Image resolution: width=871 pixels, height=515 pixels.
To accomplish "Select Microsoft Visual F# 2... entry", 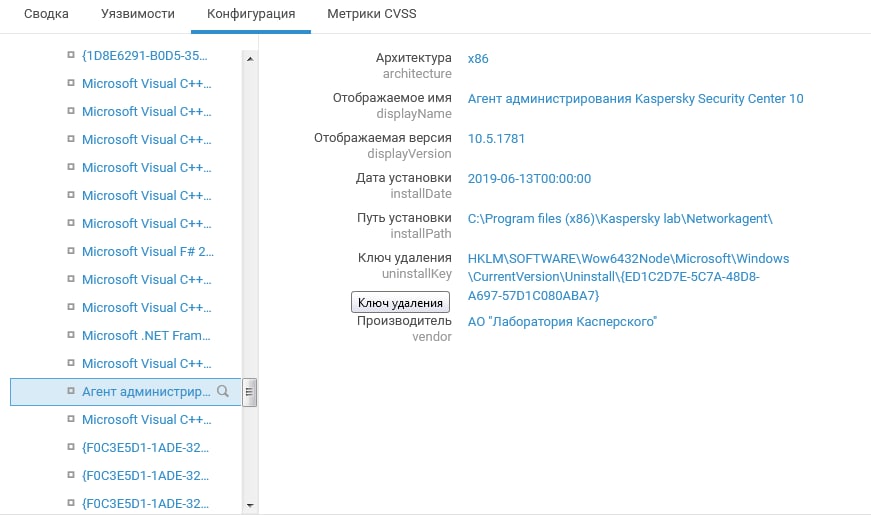I will click(148, 251).
